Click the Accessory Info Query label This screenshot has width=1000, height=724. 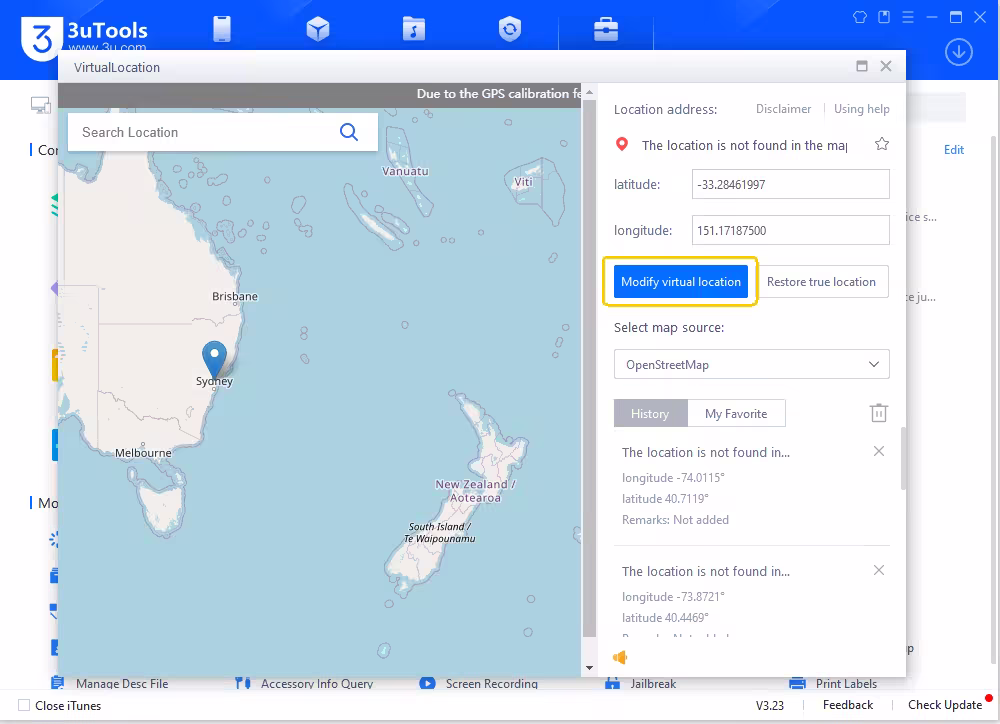pyautogui.click(x=317, y=683)
